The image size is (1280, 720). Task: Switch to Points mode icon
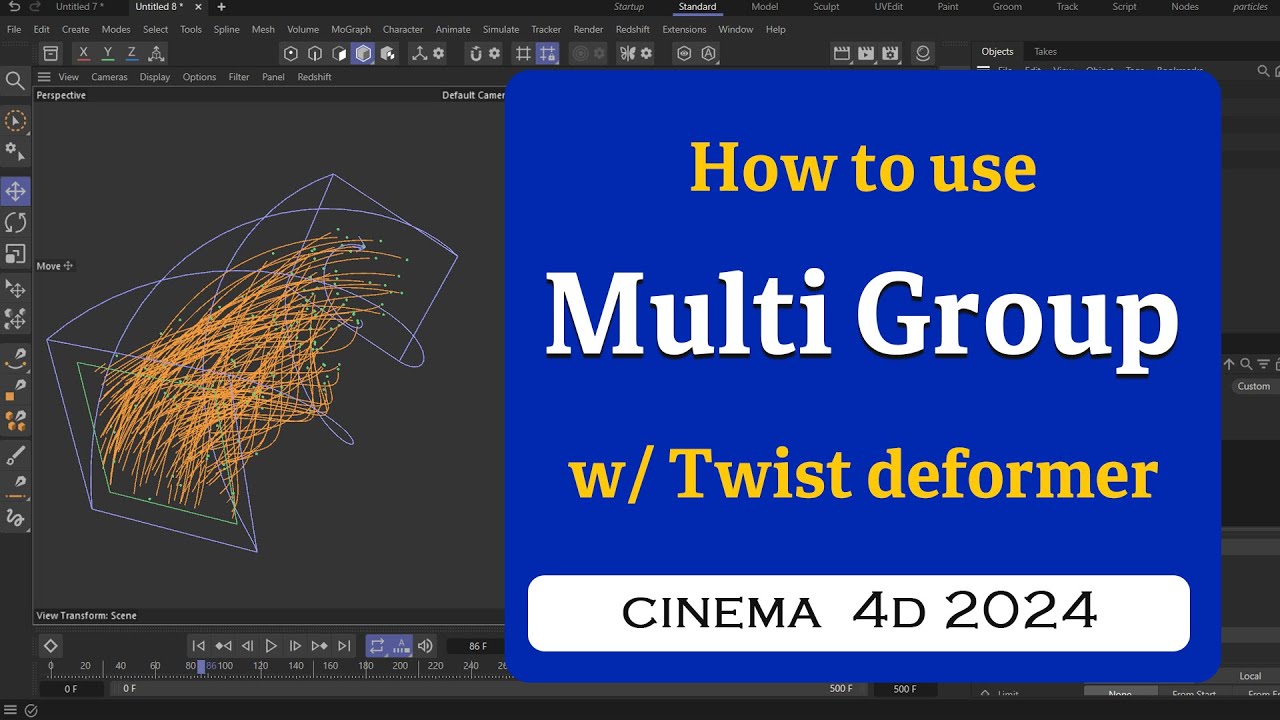(291, 53)
